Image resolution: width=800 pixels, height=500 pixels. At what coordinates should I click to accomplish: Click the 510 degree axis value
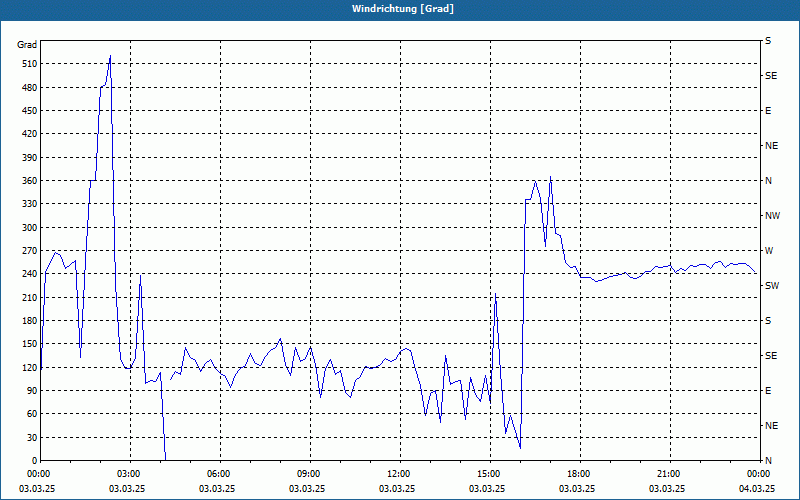(29, 64)
